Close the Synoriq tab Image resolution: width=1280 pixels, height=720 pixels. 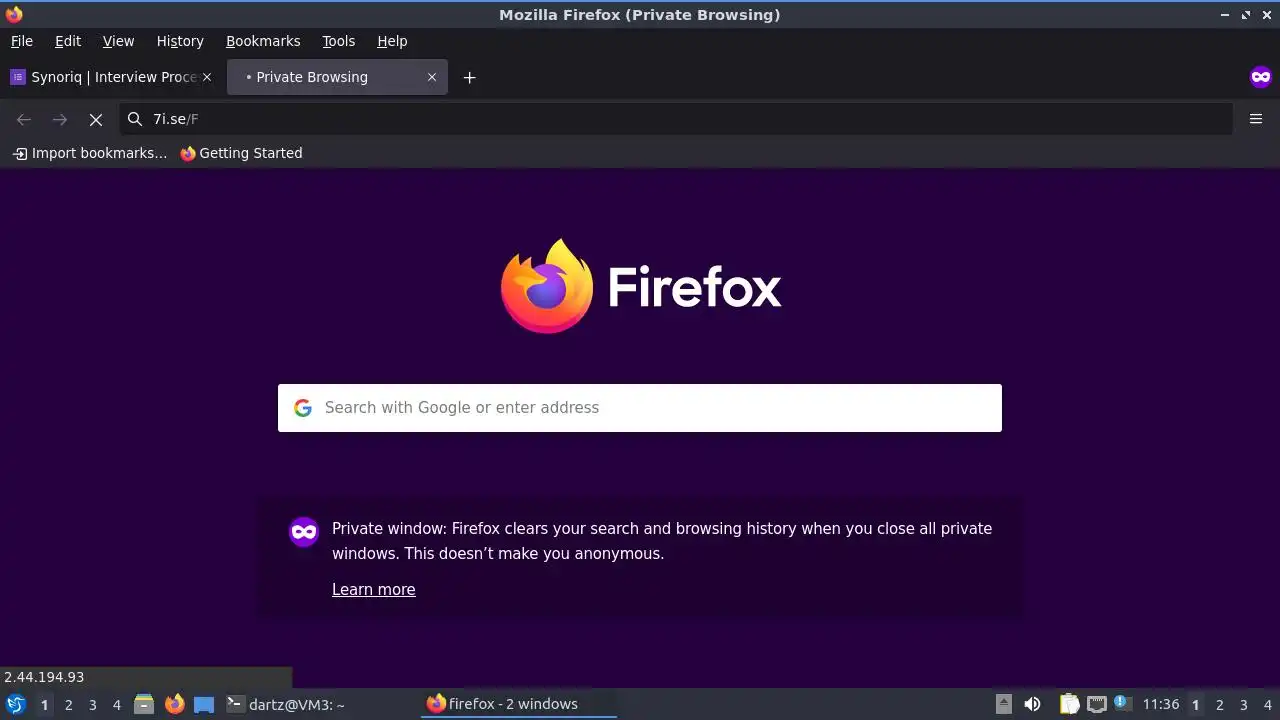(207, 77)
